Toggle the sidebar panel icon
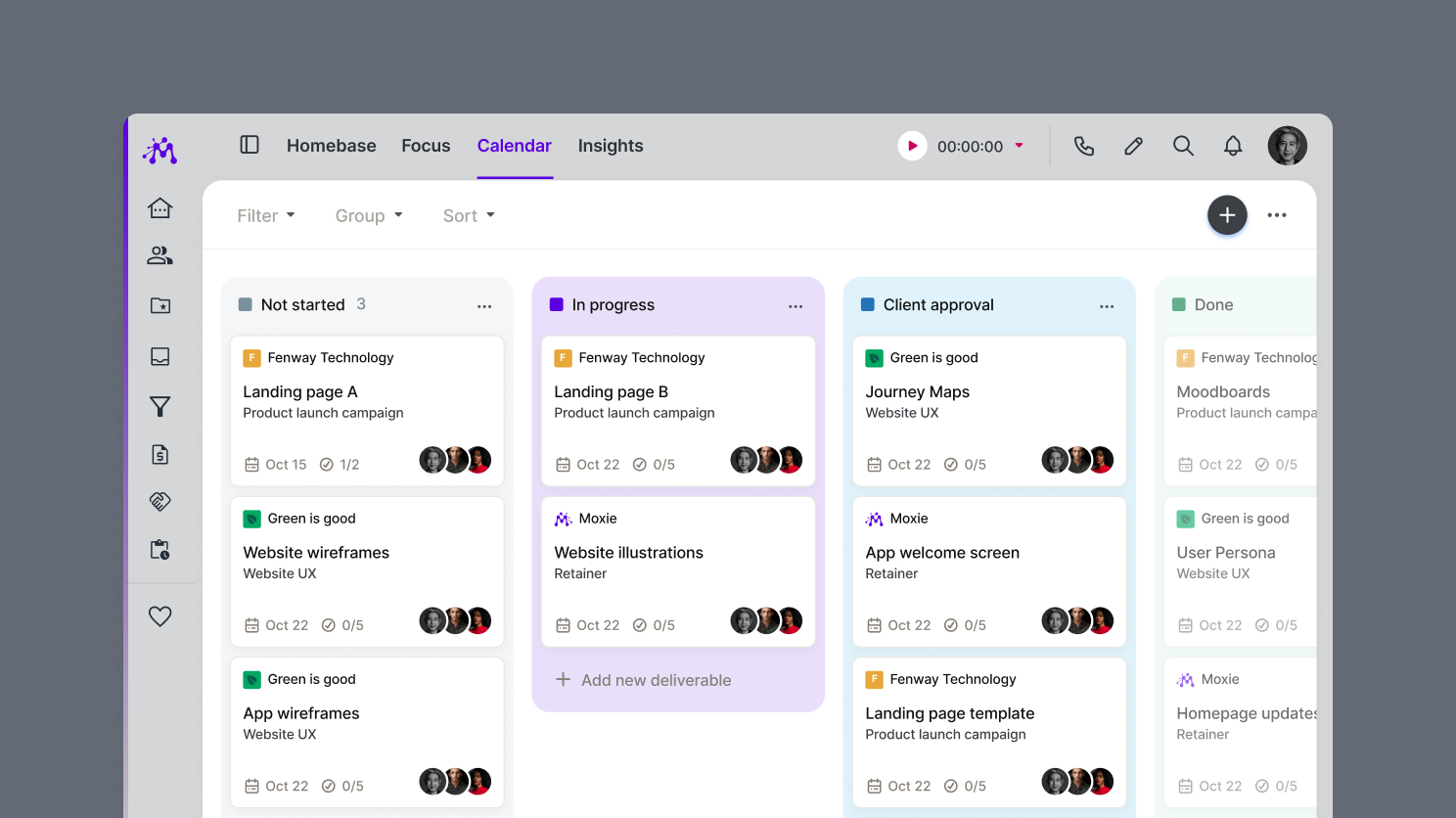The image size is (1456, 818). [x=250, y=145]
